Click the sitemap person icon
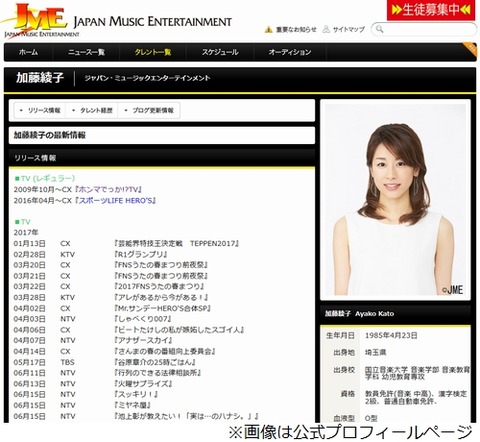Screen dimensions: 480x442 click(326, 29)
